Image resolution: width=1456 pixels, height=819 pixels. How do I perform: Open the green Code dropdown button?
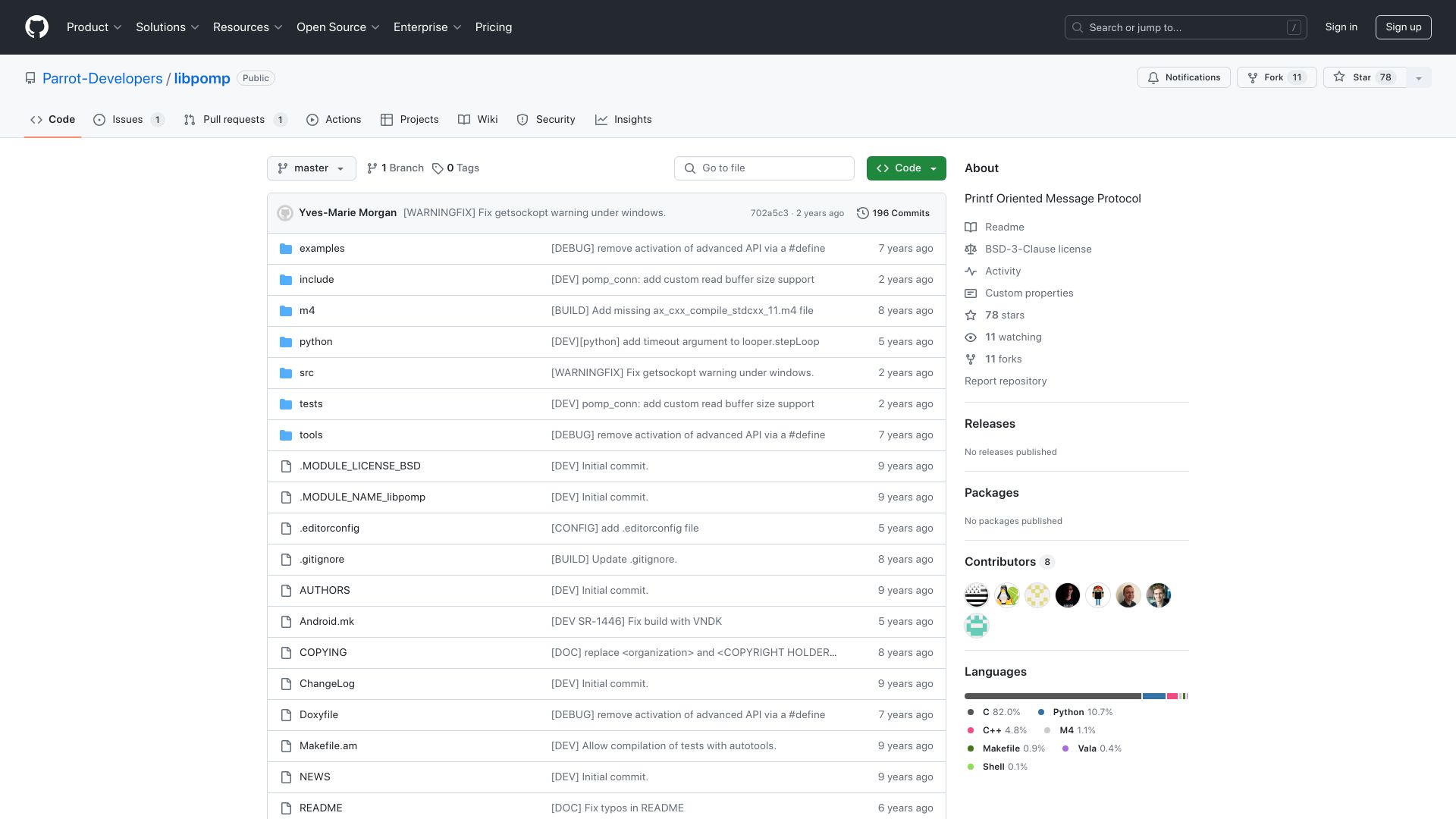coord(906,168)
